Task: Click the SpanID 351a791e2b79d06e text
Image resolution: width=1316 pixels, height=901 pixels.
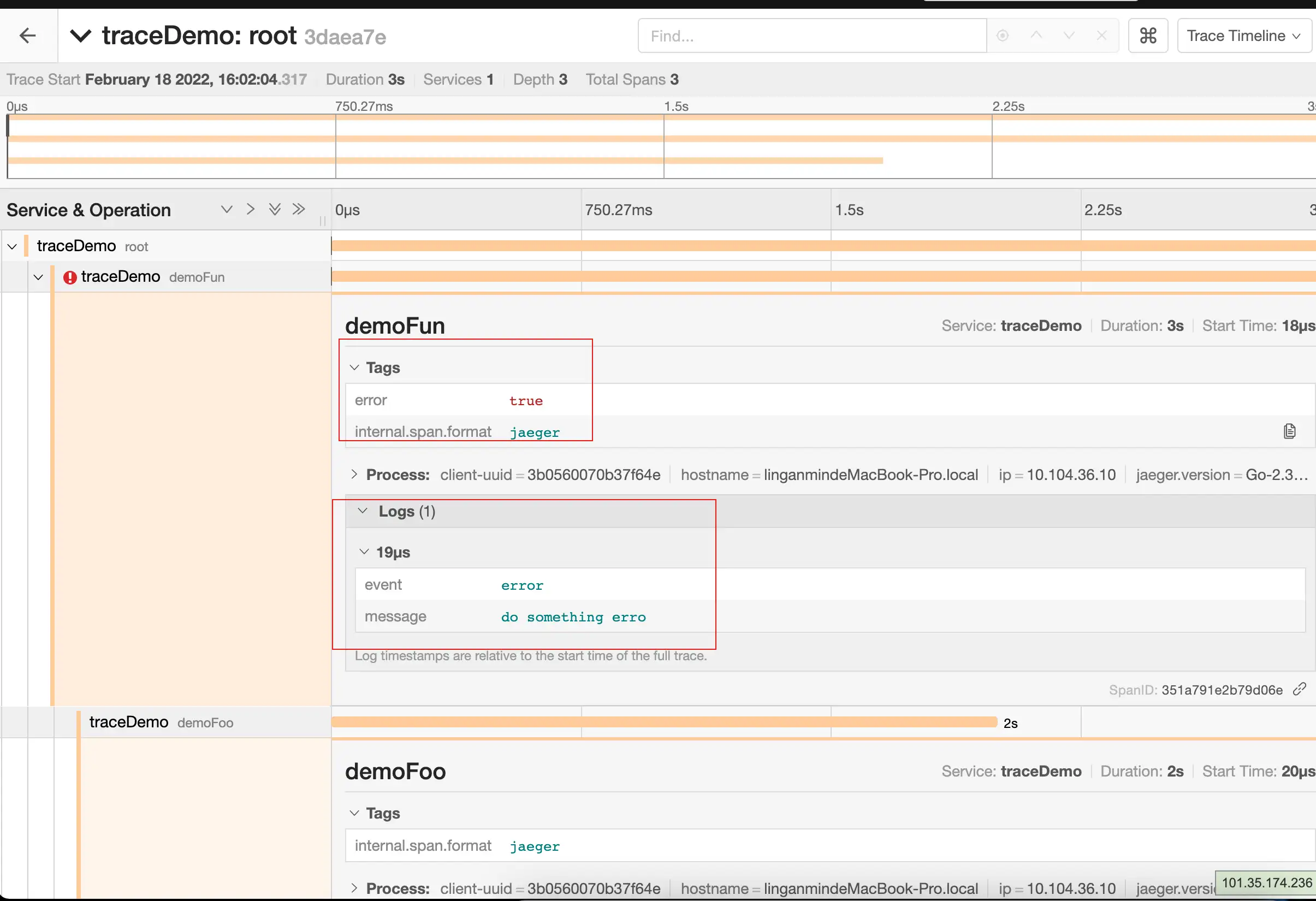Action: click(x=1195, y=690)
